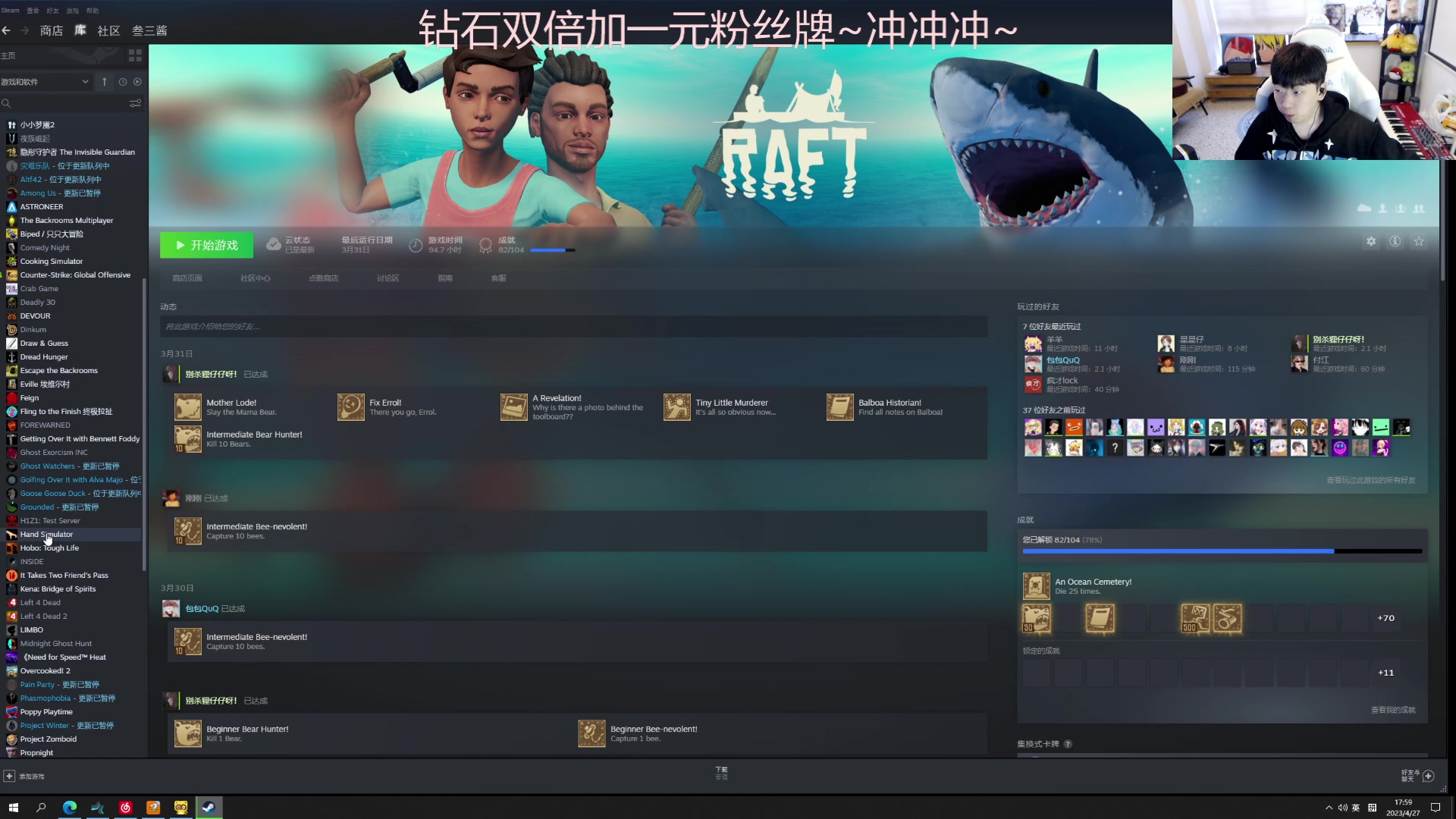Screen dimensions: 1456x819
Task: Open the 社区 menu in top bar
Action: click(x=108, y=30)
